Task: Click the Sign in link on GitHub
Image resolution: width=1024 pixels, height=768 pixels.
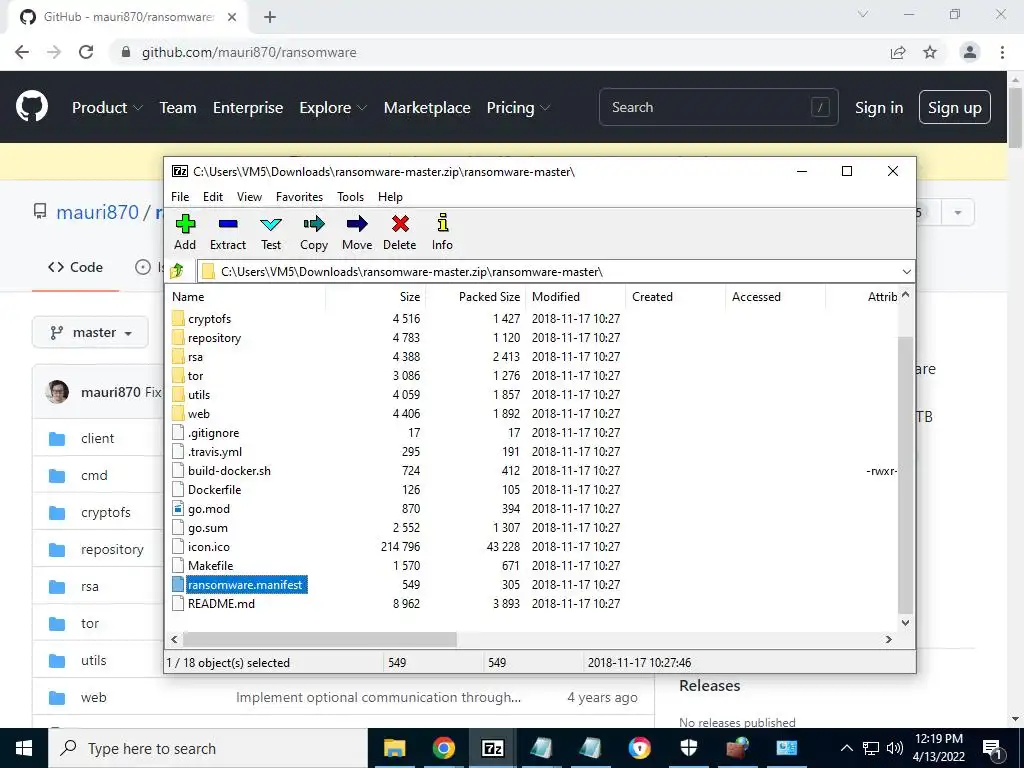Action: point(879,108)
